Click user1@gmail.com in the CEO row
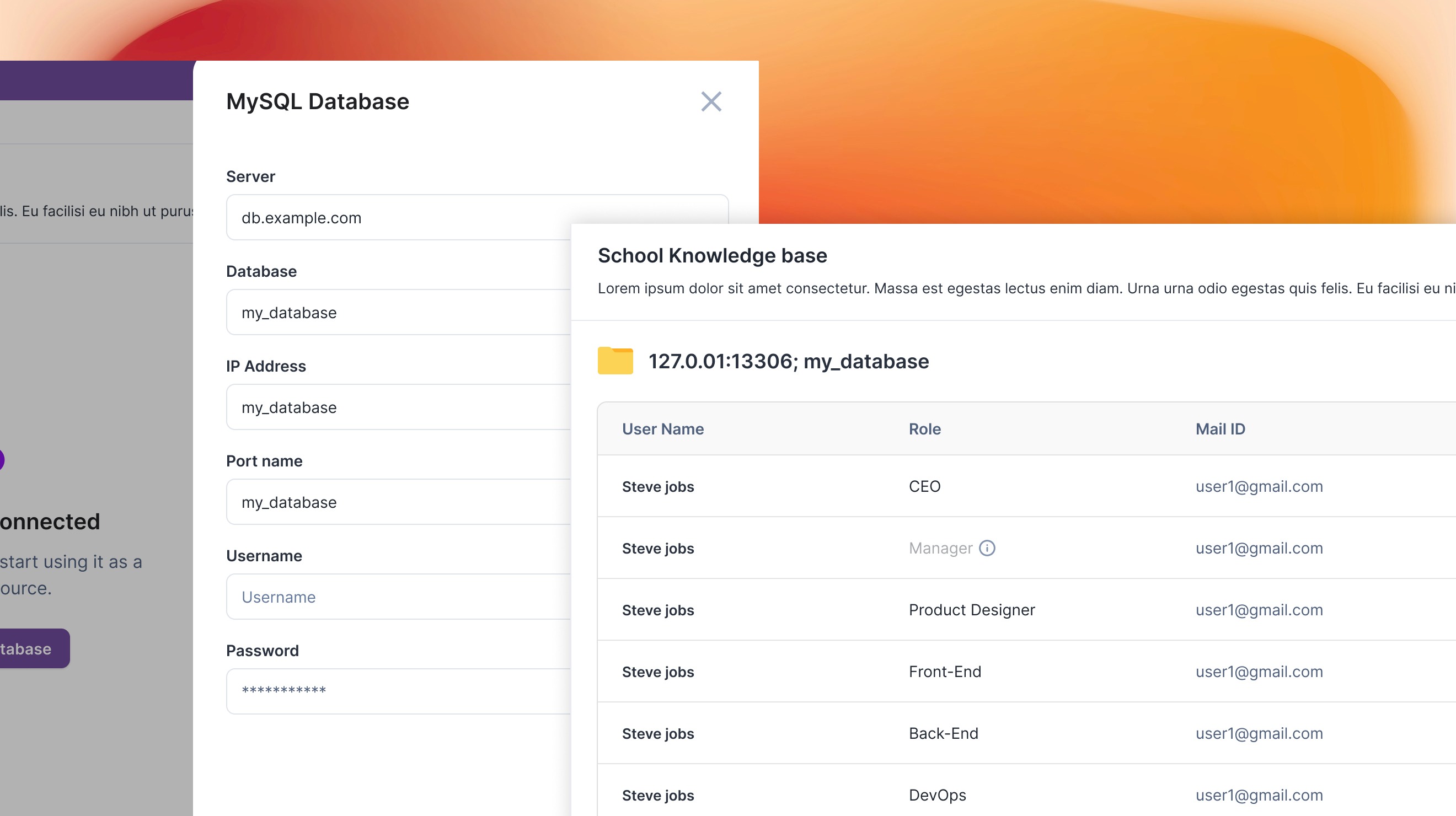The height and width of the screenshot is (816, 1456). pos(1259,486)
